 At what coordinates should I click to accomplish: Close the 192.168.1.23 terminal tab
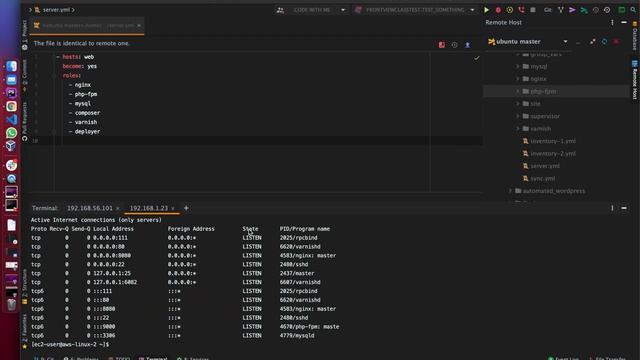(173, 209)
